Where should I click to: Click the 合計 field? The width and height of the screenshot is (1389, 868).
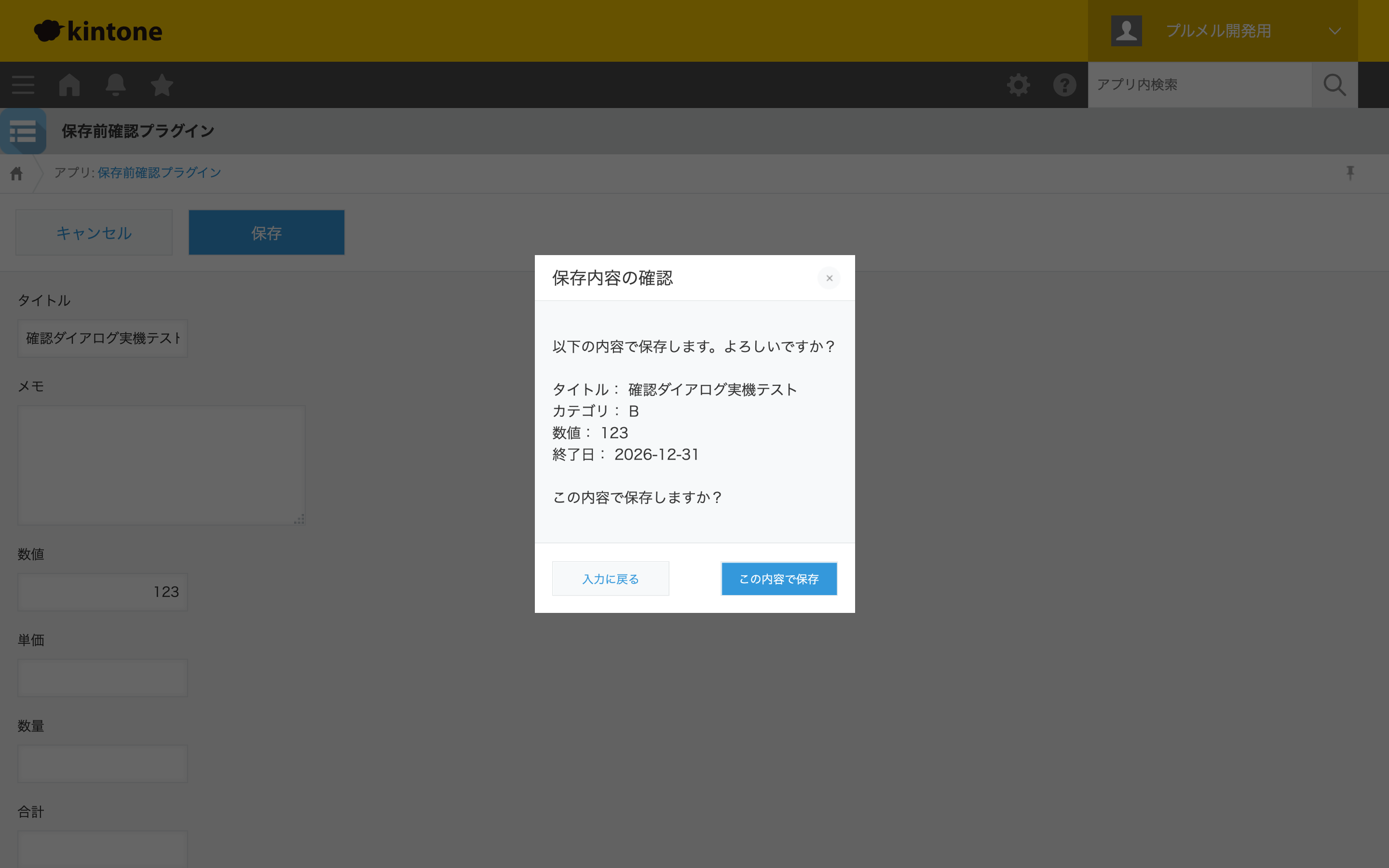click(103, 850)
